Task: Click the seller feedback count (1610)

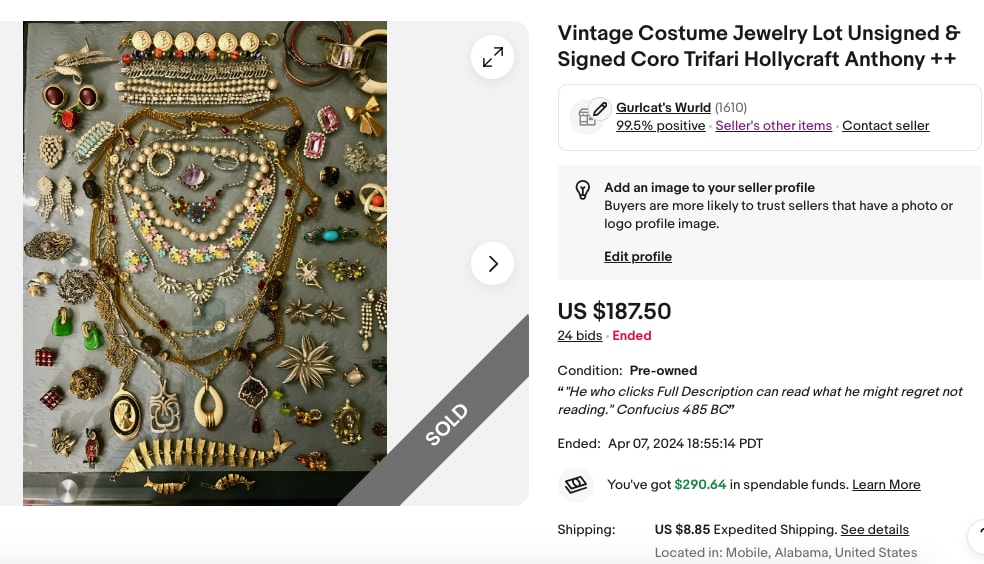Action: (730, 107)
